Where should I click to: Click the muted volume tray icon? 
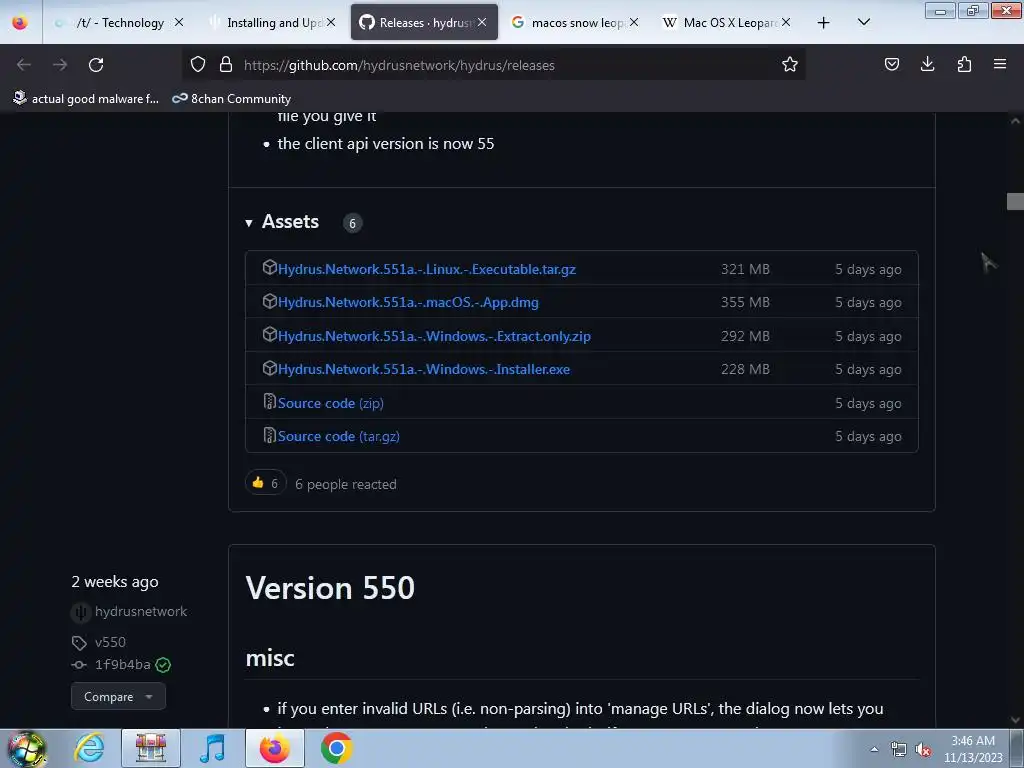click(923, 750)
